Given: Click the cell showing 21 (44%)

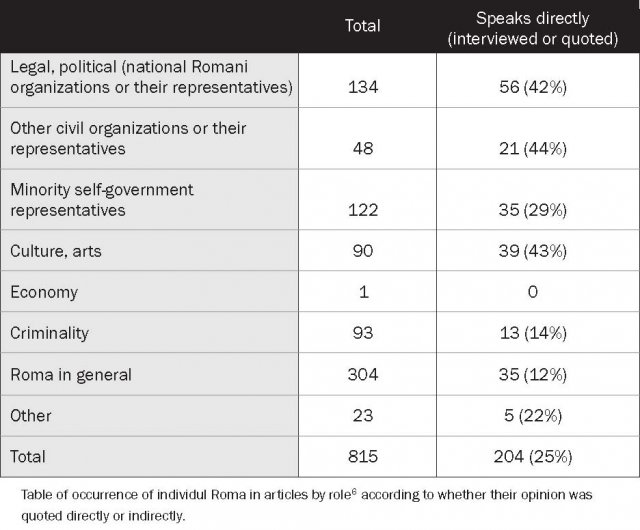Looking at the screenshot, I should 533,149.
